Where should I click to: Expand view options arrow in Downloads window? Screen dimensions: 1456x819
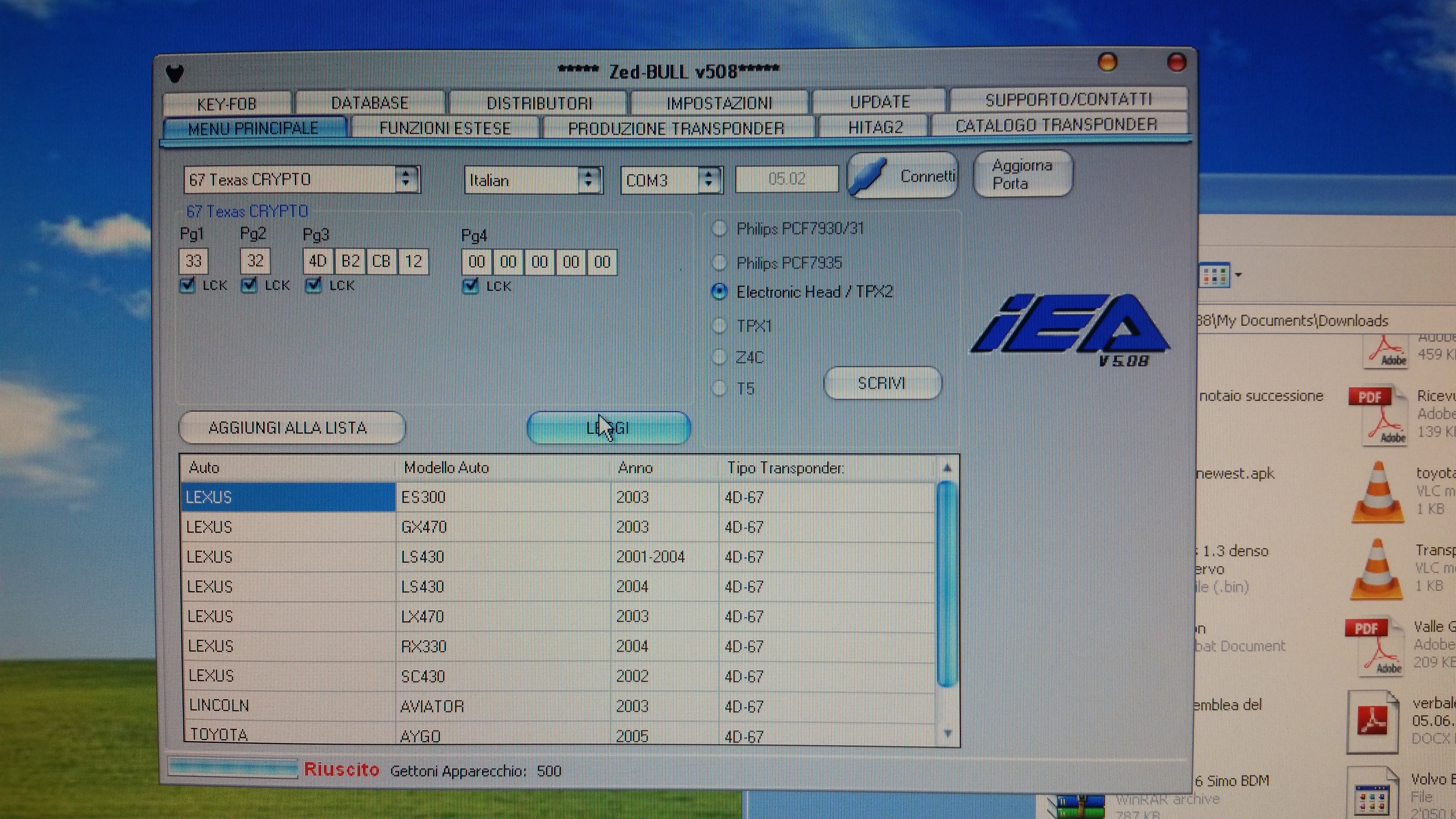pos(1238,275)
